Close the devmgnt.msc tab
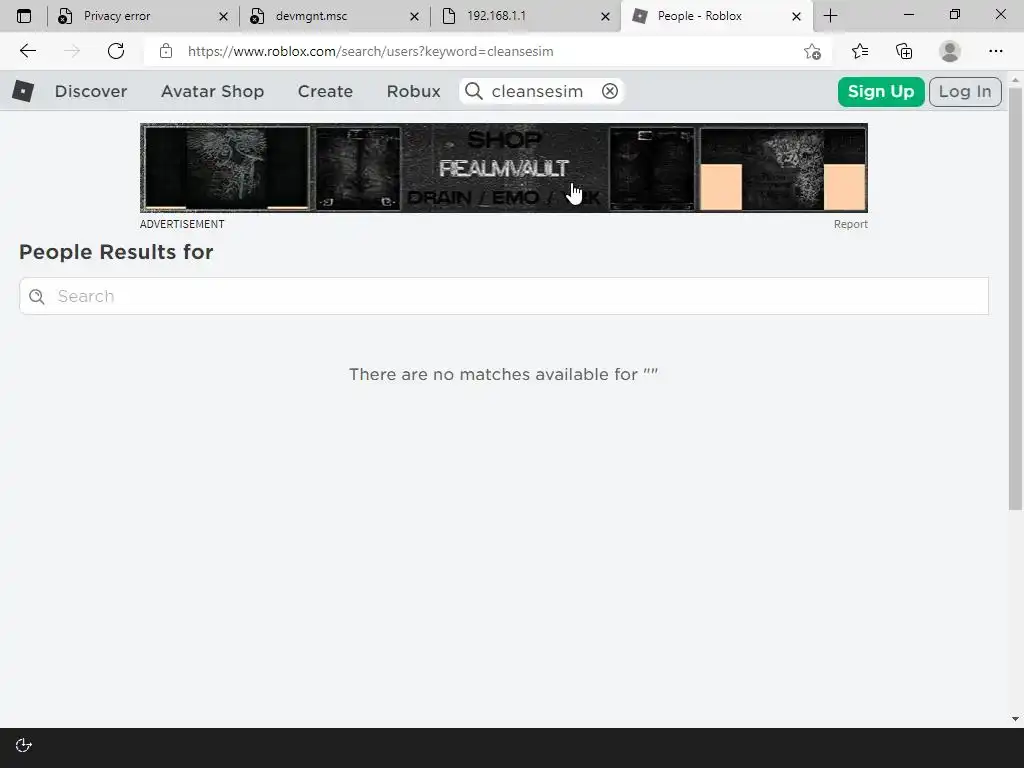 (x=415, y=16)
